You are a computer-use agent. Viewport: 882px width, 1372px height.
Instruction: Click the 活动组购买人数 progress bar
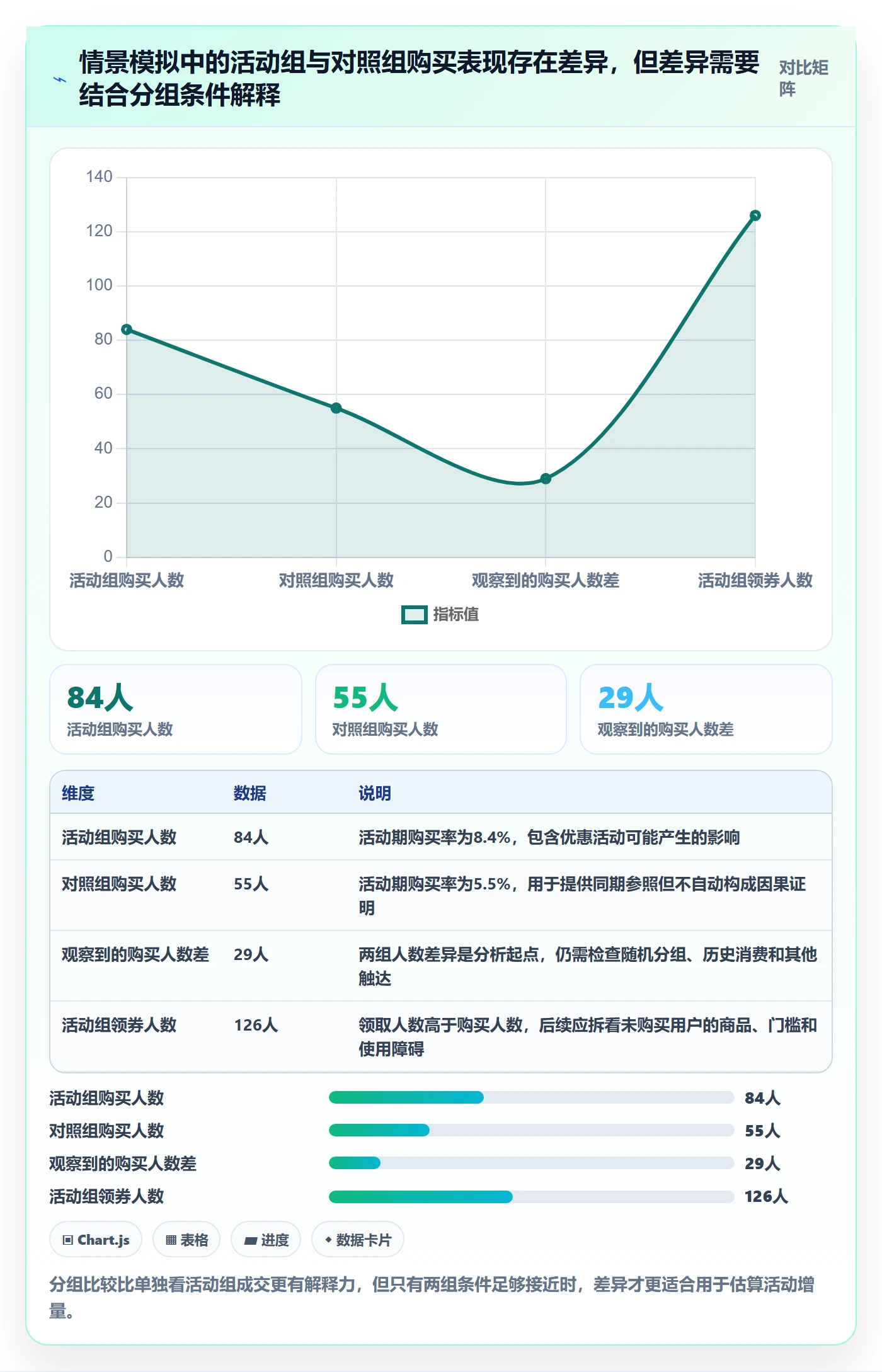pos(531,1097)
